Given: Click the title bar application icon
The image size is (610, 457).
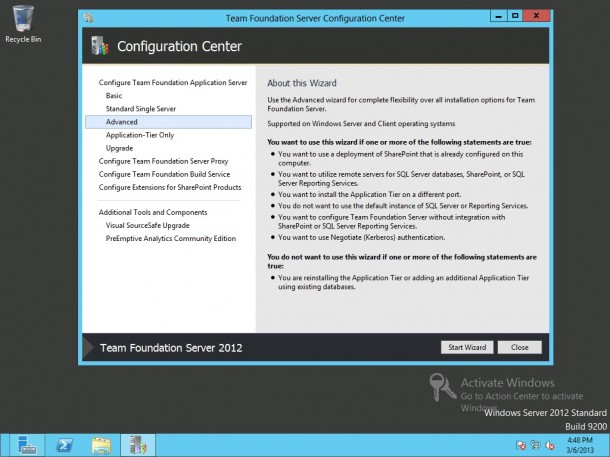Looking at the screenshot, I should click(x=89, y=18).
